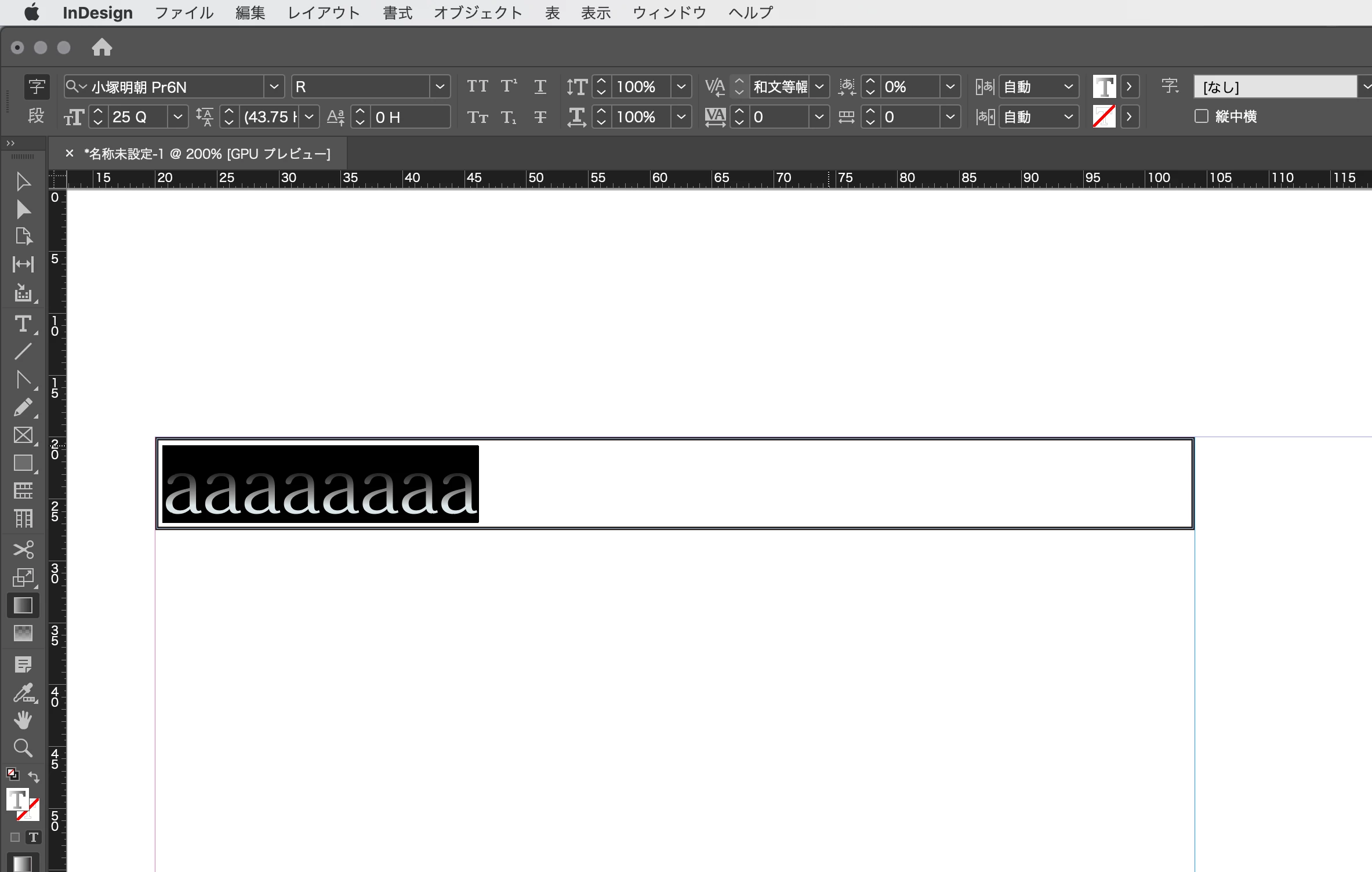The width and height of the screenshot is (1372, 872).
Task: Click the Home icon button
Action: pyautogui.click(x=101, y=47)
